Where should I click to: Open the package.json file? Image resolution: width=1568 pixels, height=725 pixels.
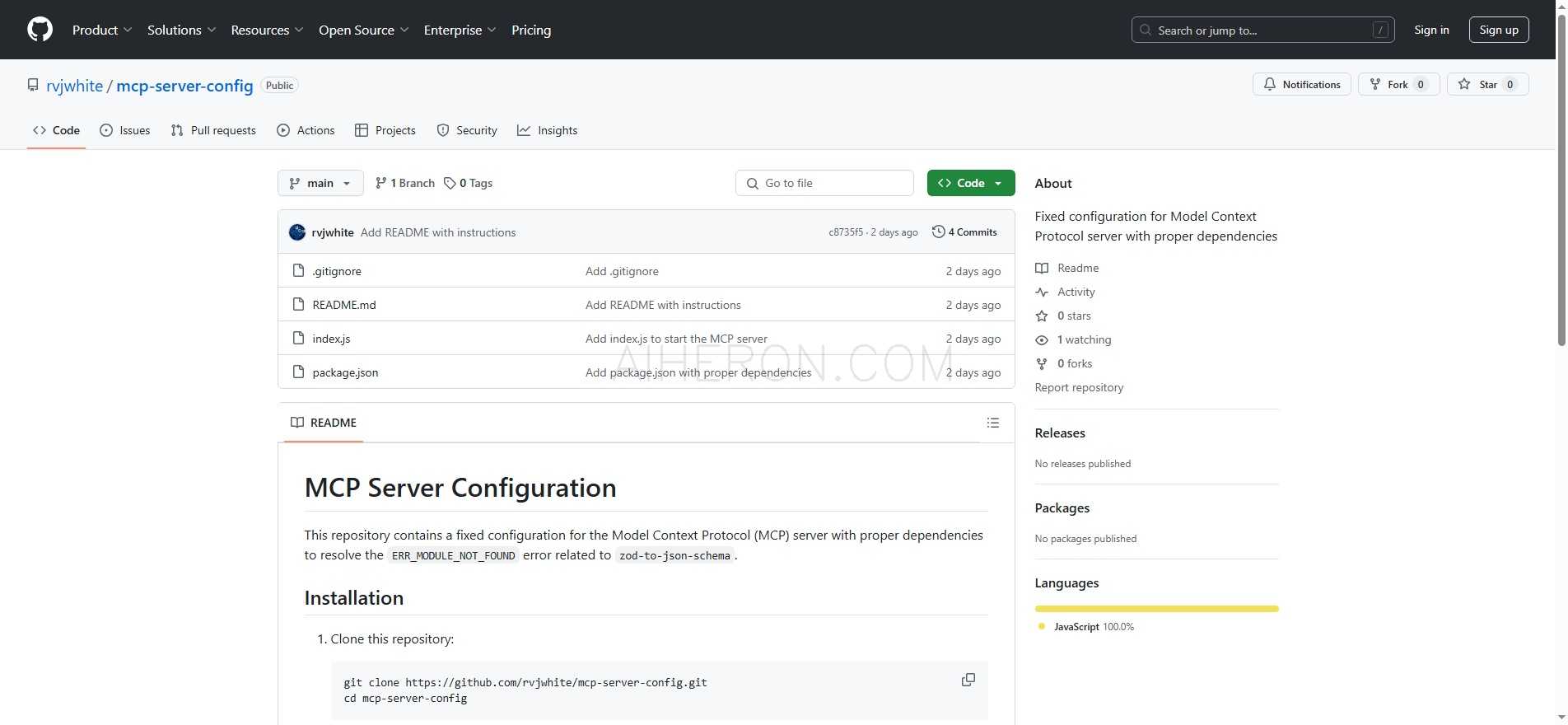tap(345, 372)
